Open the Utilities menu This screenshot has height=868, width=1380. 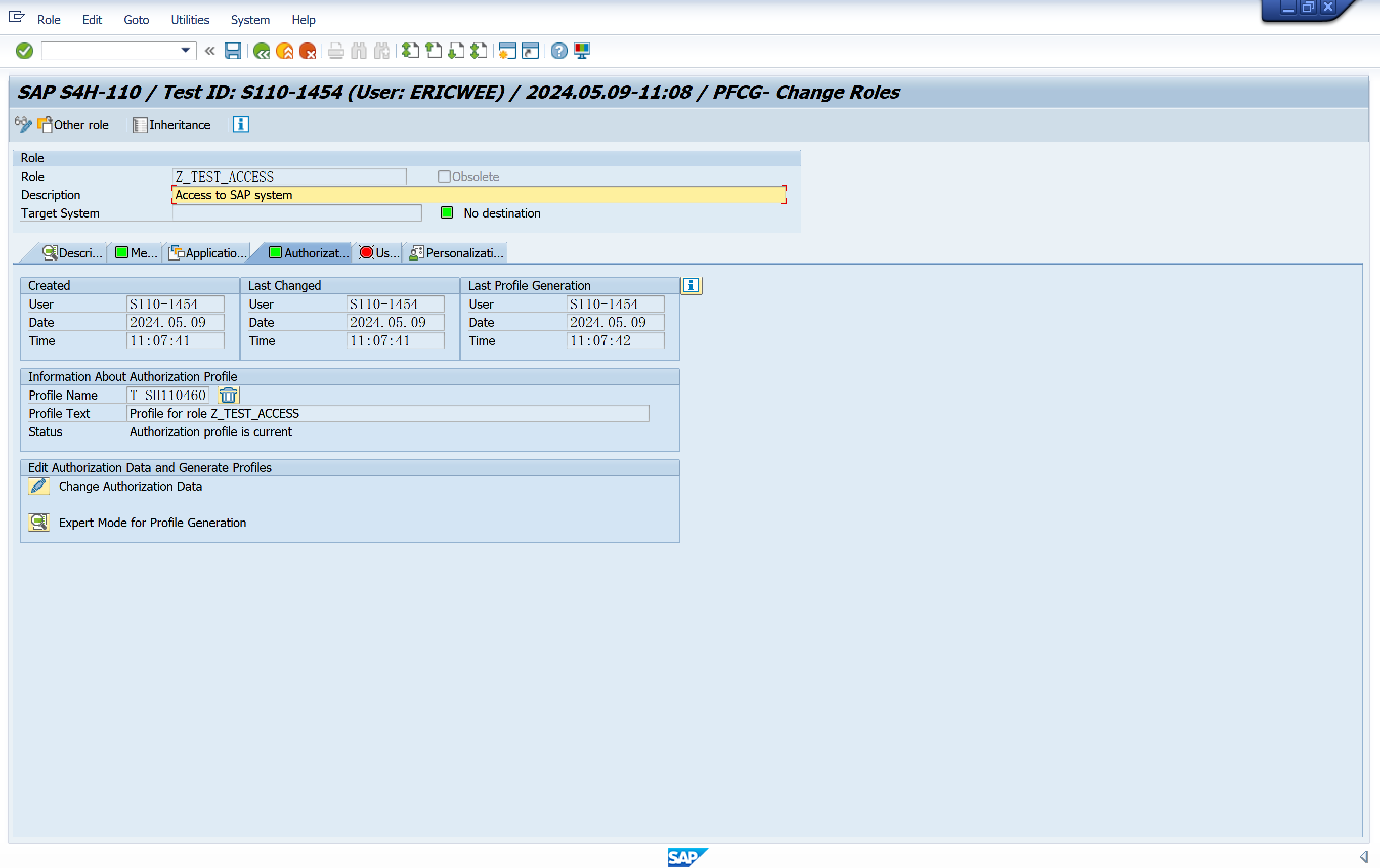[x=190, y=20]
